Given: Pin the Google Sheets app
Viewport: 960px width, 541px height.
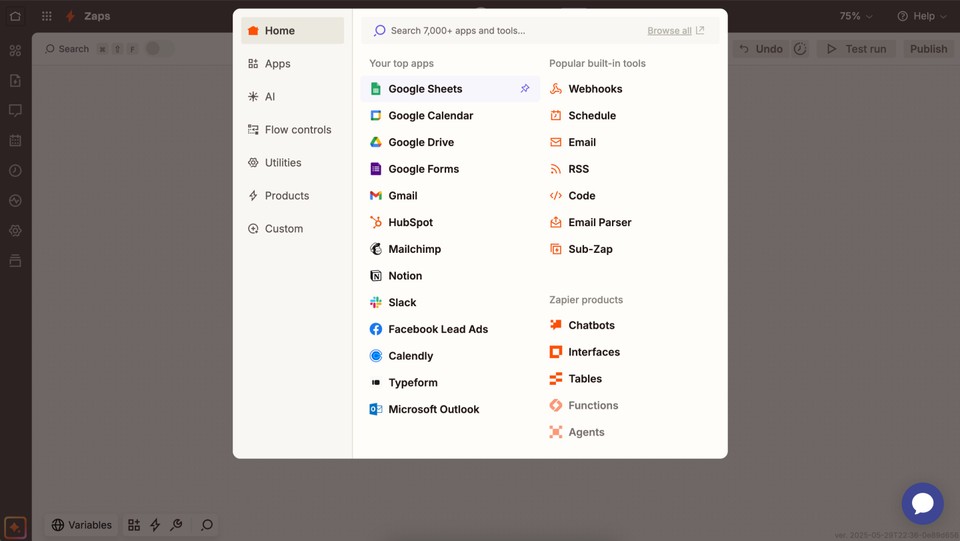Looking at the screenshot, I should pyautogui.click(x=525, y=89).
